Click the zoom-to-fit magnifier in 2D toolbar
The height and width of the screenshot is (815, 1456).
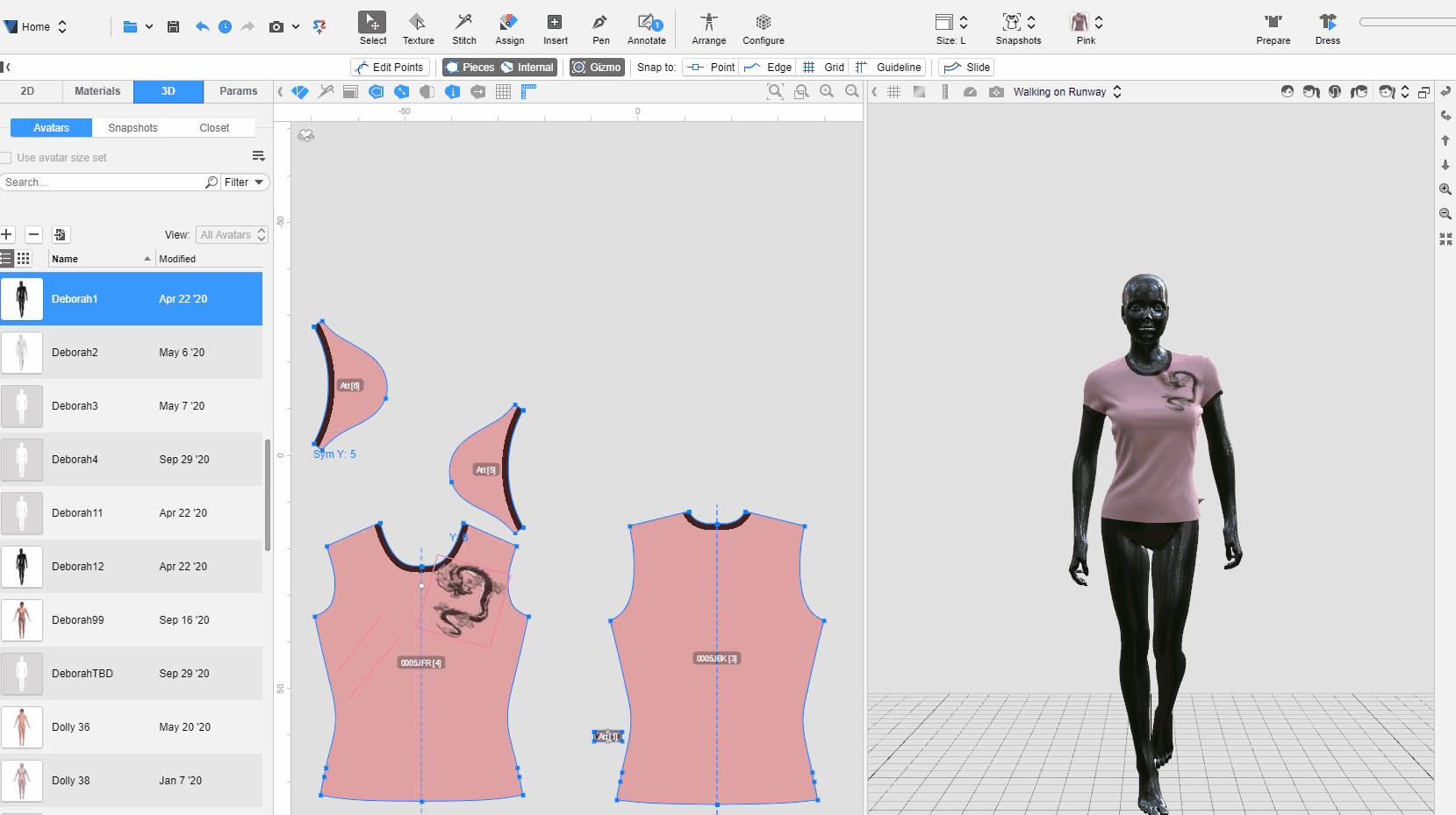coord(775,91)
